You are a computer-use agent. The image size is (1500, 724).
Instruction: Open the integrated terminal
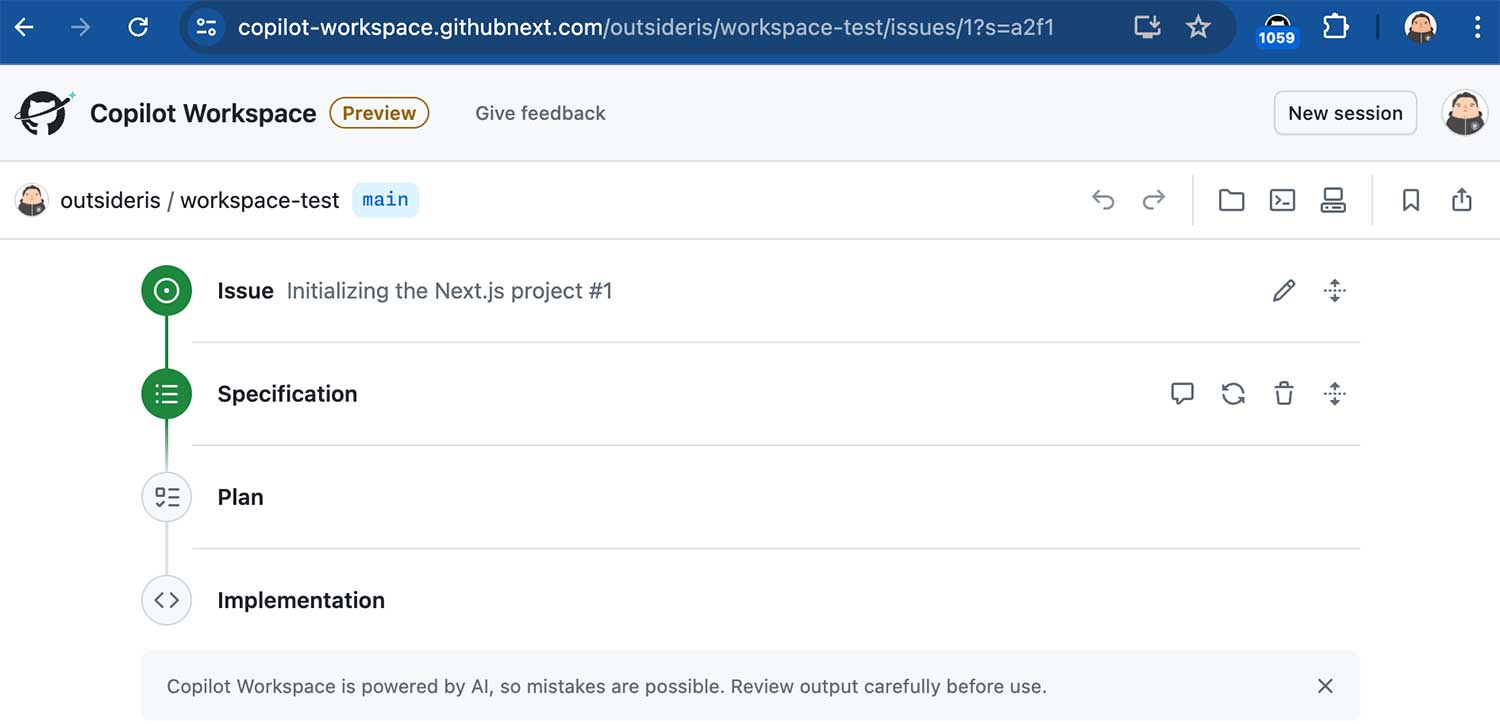click(x=1282, y=200)
